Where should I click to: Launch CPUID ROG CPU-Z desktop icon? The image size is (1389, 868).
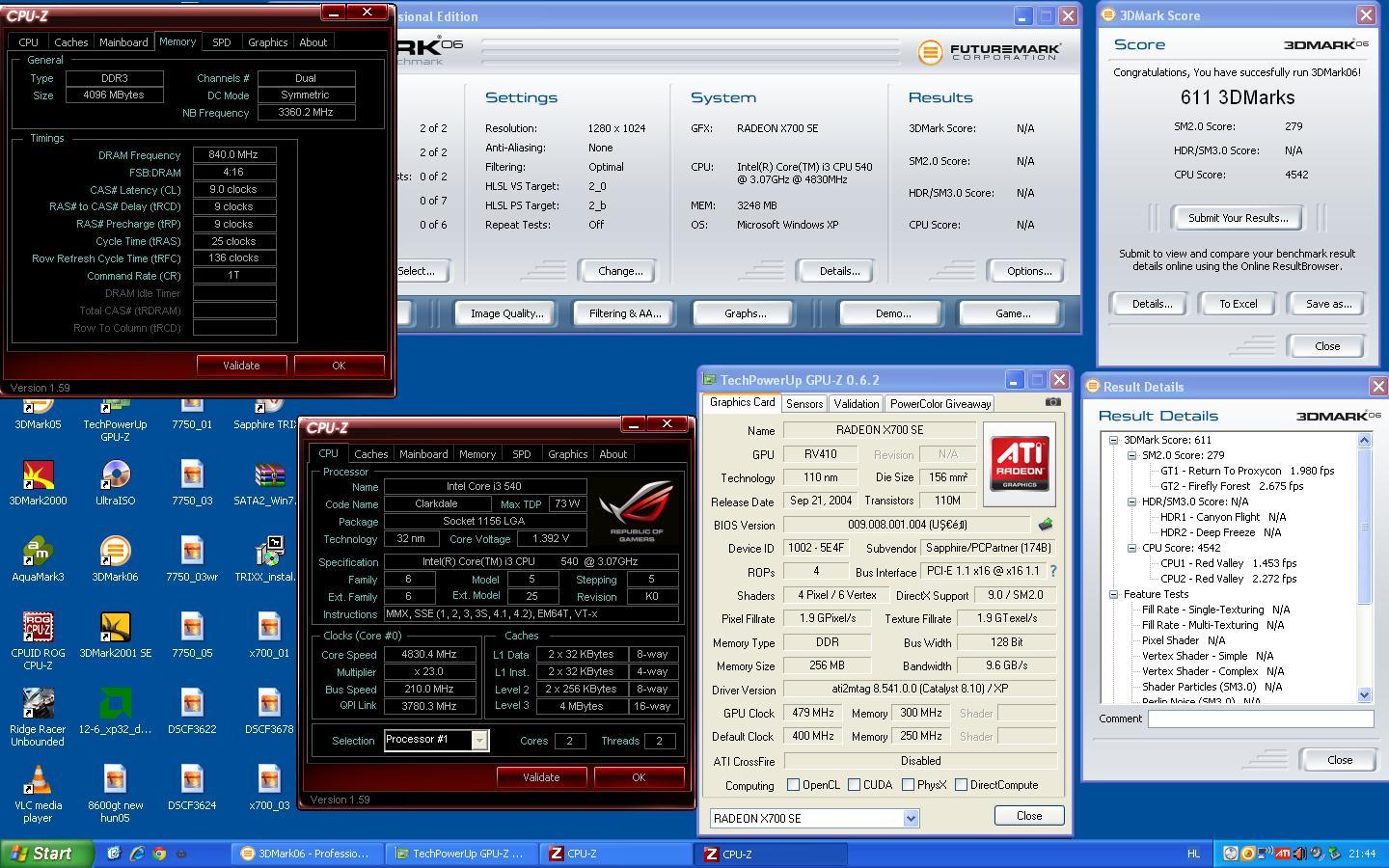click(38, 640)
